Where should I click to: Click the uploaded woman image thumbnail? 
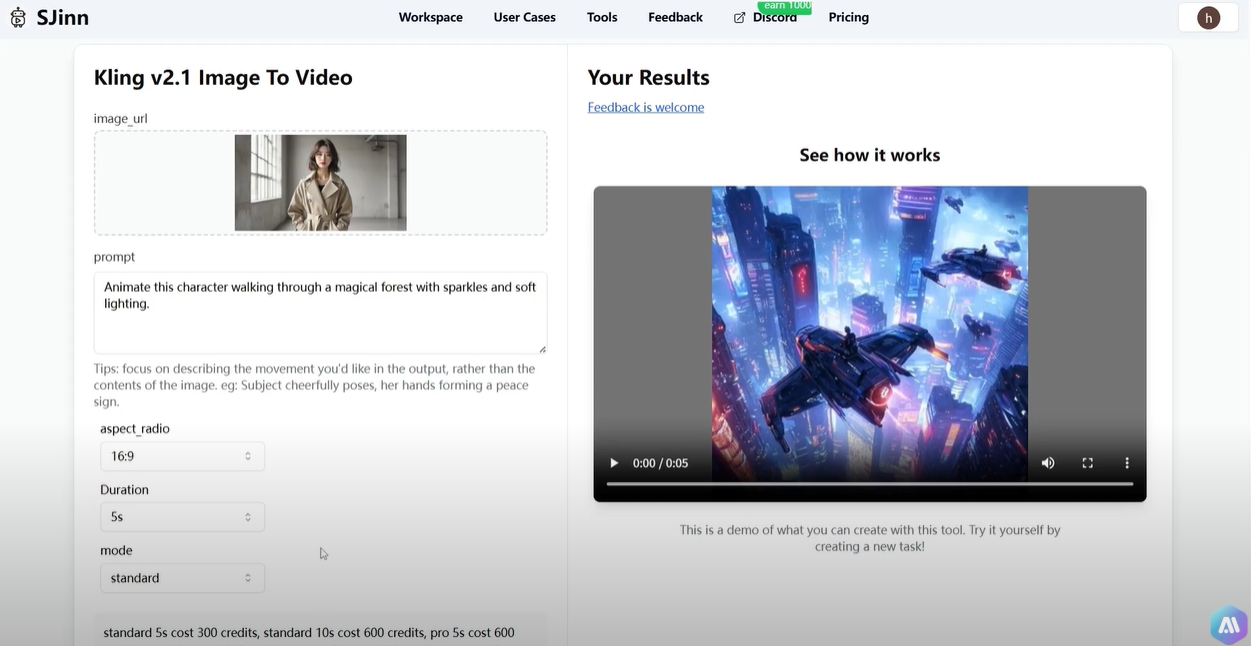[320, 183]
